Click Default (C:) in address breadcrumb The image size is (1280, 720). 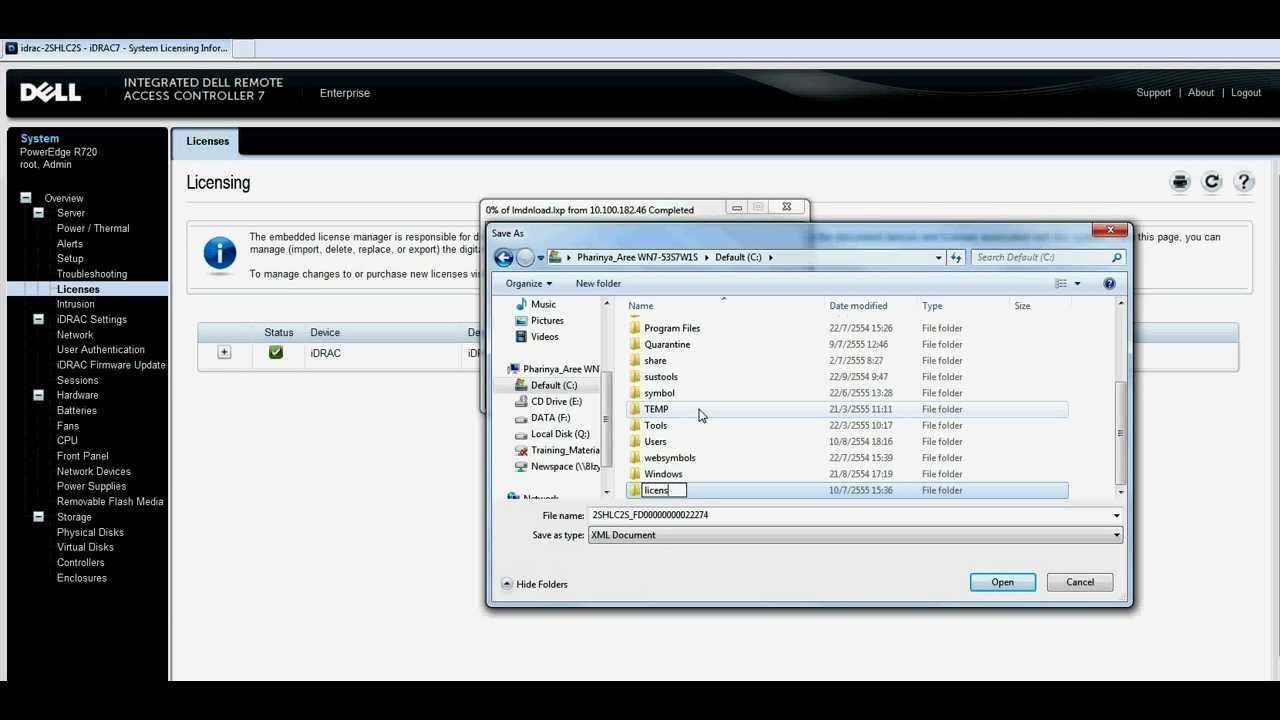point(738,257)
